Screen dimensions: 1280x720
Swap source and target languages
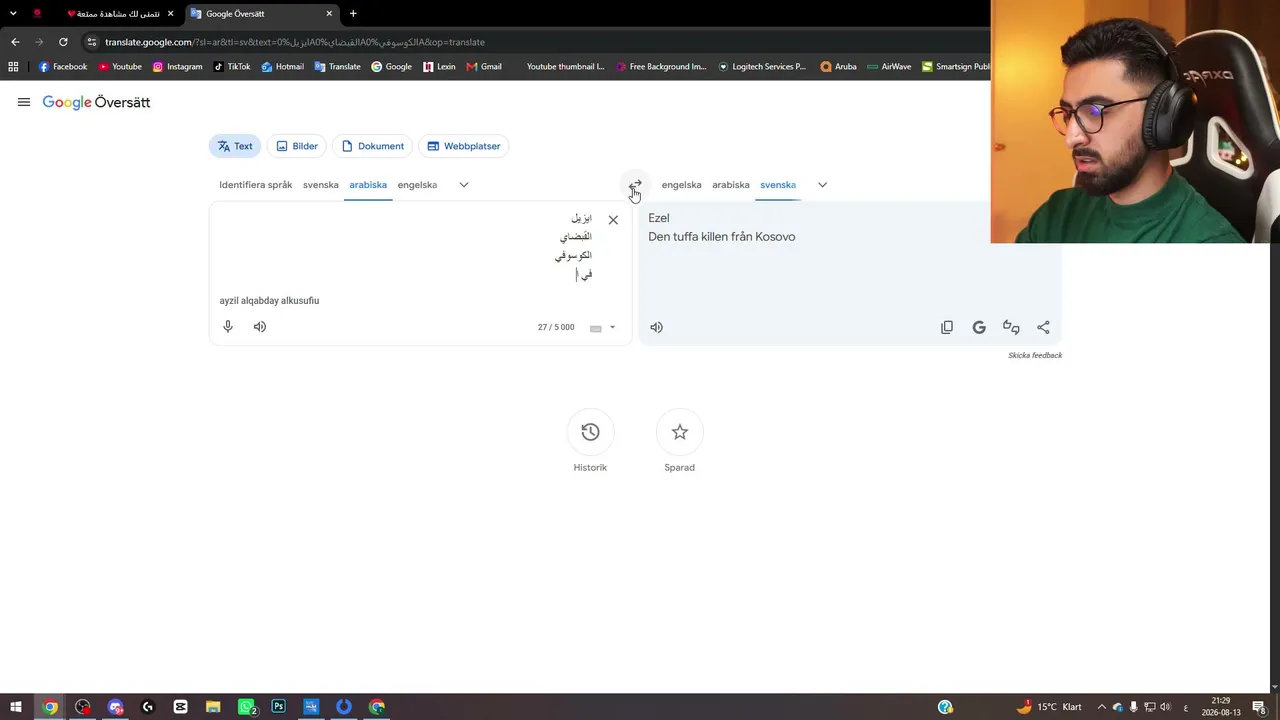[x=635, y=185]
